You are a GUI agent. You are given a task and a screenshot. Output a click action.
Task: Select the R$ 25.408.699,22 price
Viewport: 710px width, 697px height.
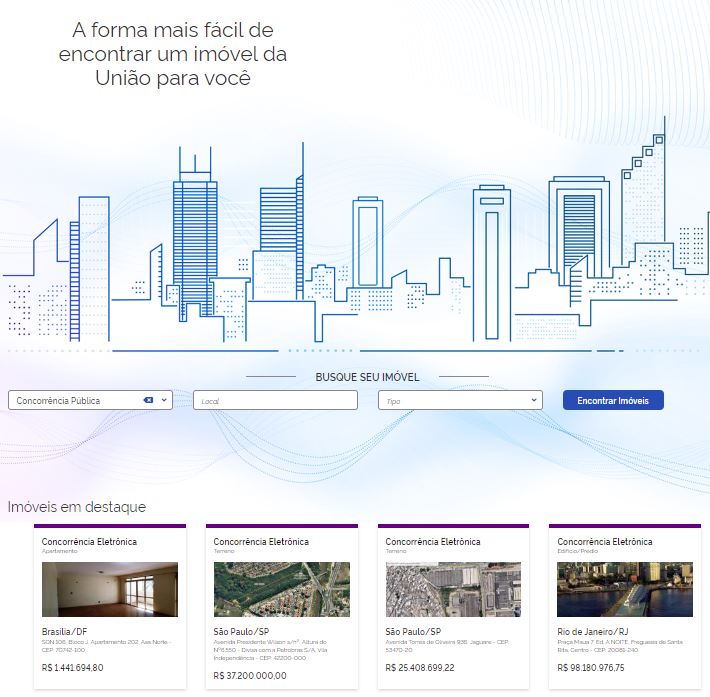coord(420,667)
